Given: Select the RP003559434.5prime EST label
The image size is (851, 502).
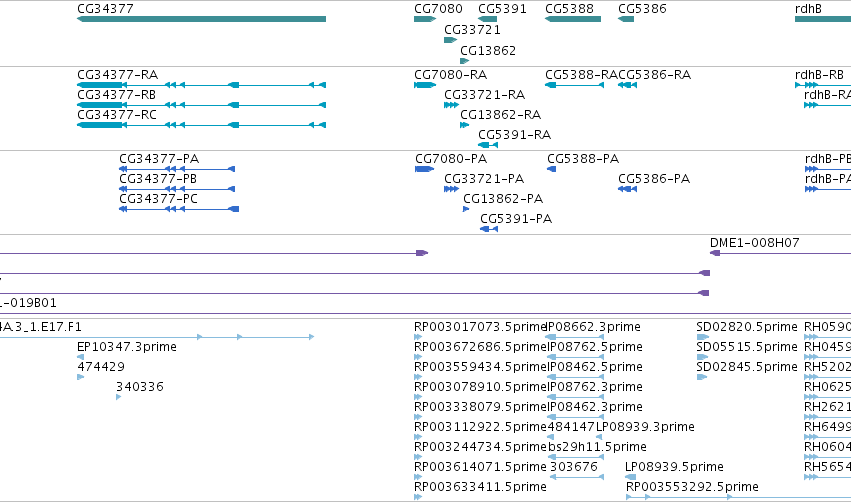Looking at the screenshot, I should coord(480,367).
